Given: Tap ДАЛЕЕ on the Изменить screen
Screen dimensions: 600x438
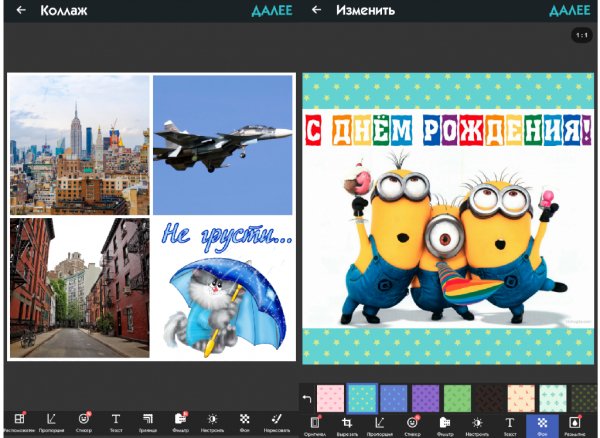Looking at the screenshot, I should click(570, 10).
